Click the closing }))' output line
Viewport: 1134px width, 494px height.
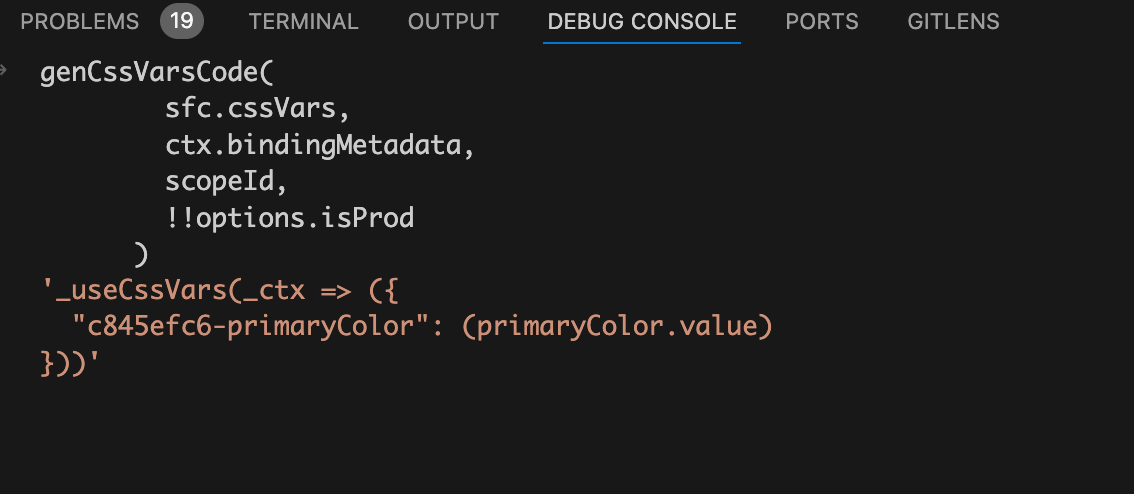(x=66, y=363)
